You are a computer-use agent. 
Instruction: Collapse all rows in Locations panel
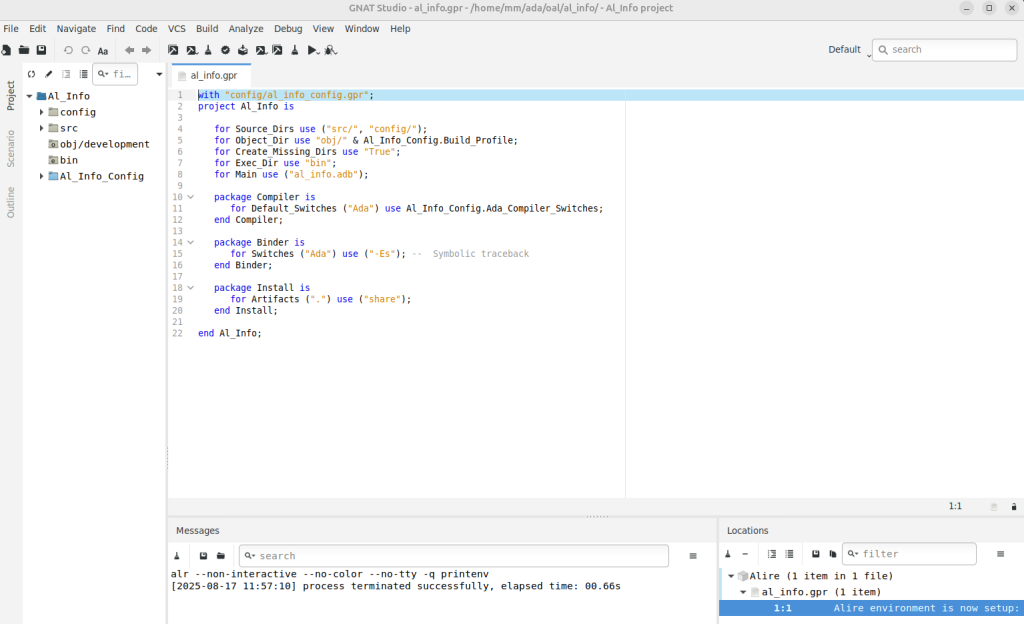789,554
